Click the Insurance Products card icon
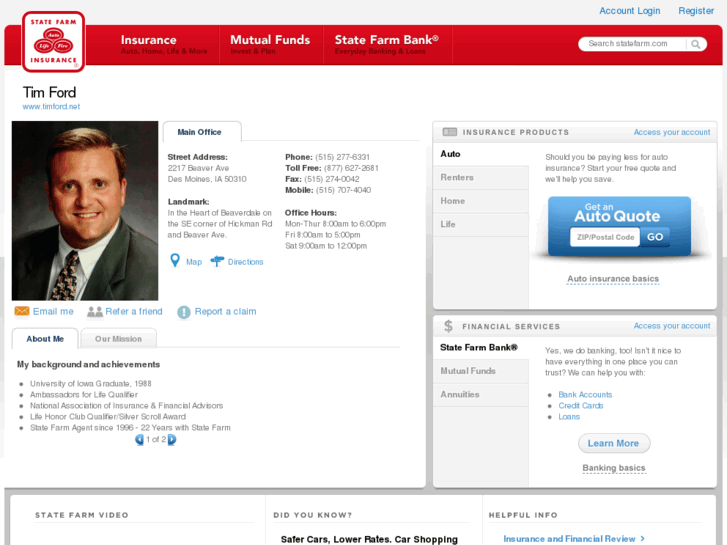The image size is (727, 545). [x=450, y=132]
